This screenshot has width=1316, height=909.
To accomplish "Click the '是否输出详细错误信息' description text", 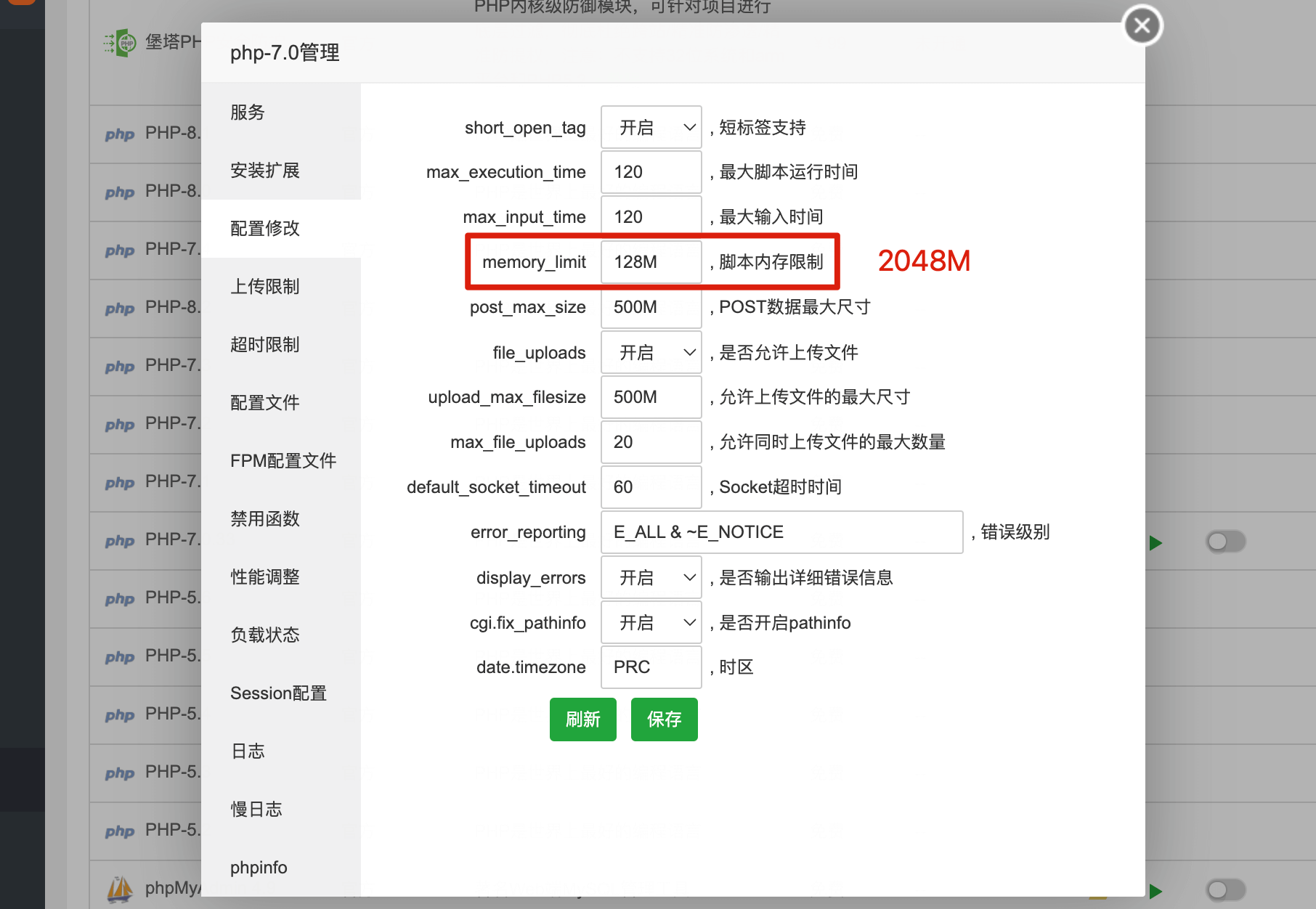I will (806, 578).
